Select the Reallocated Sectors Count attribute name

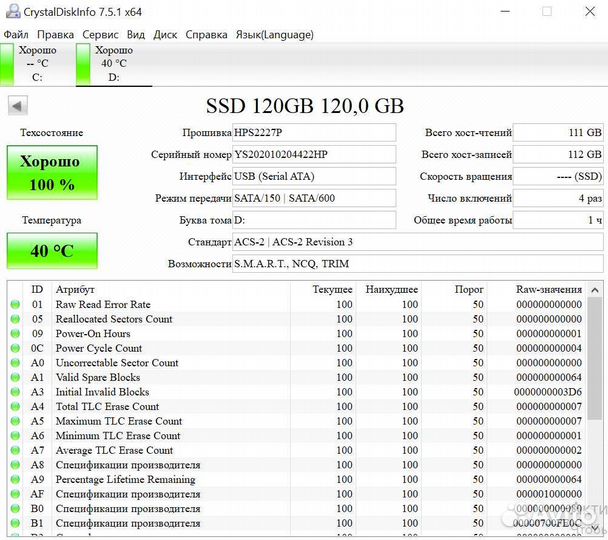(114, 319)
